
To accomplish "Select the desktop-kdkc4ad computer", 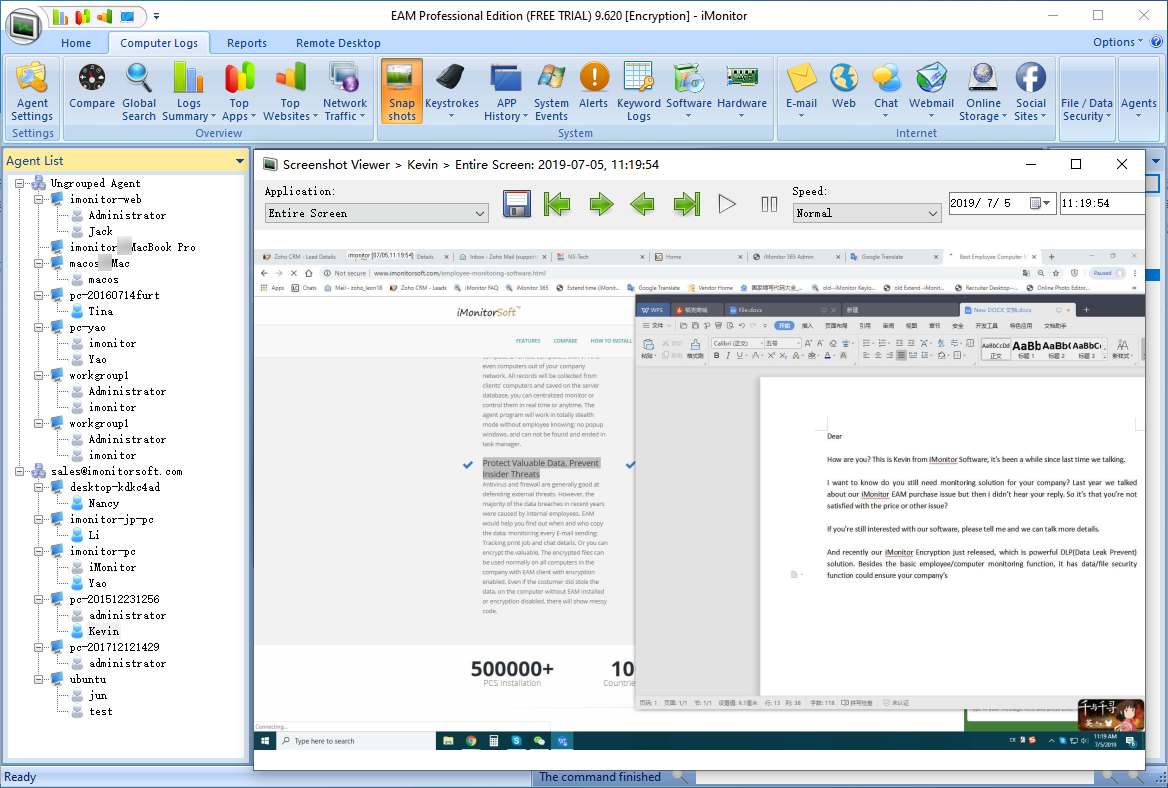I will [x=115, y=488].
